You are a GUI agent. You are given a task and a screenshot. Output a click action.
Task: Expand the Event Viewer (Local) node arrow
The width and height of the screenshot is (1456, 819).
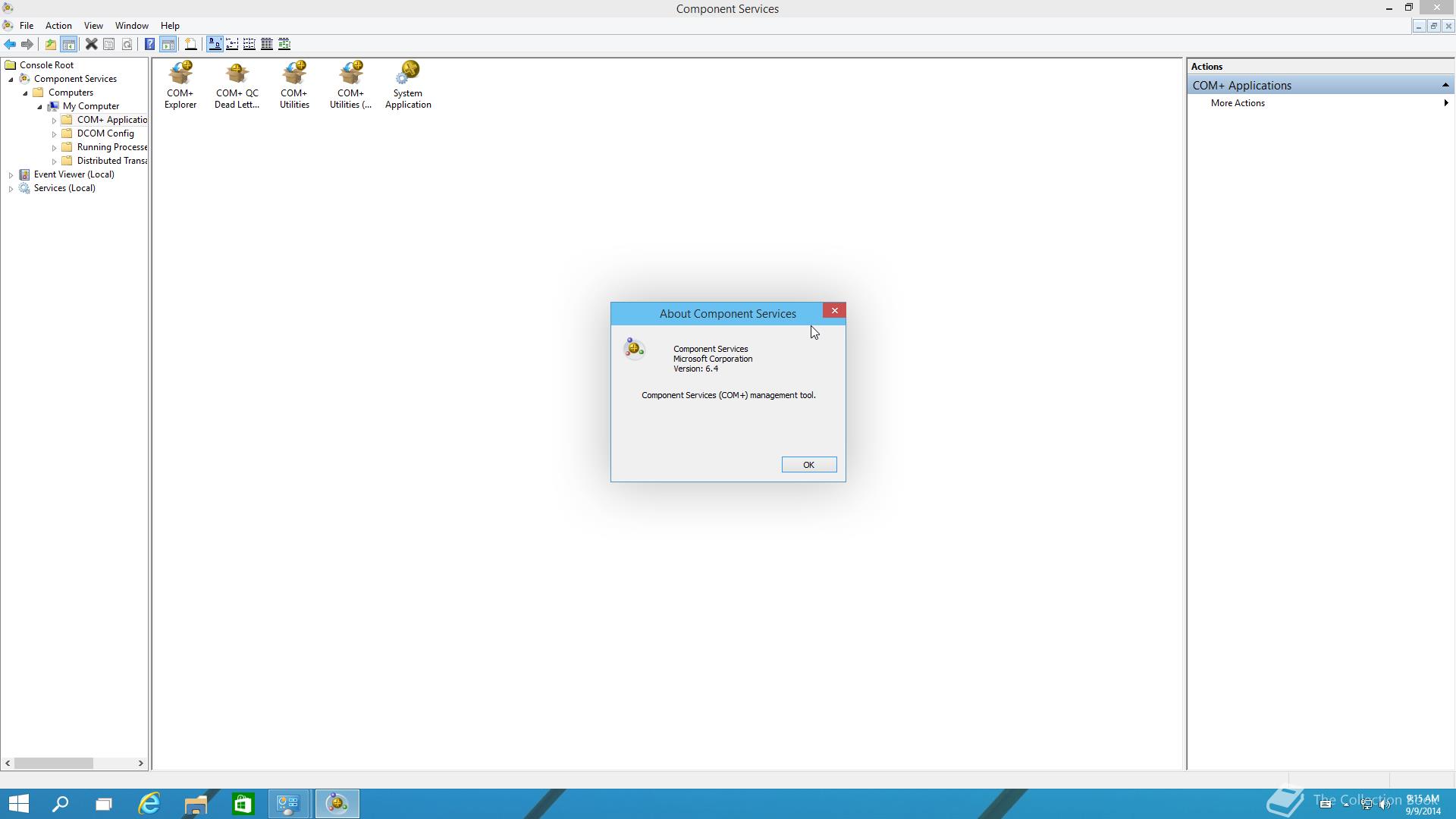pyautogui.click(x=11, y=174)
